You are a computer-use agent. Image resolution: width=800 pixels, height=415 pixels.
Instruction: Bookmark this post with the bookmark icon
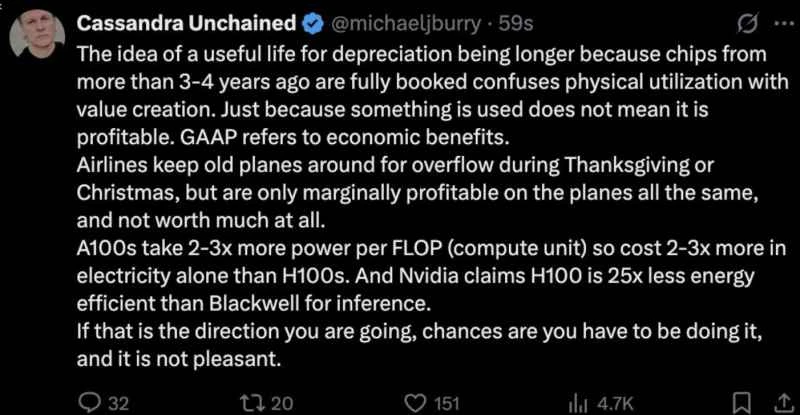click(x=741, y=403)
